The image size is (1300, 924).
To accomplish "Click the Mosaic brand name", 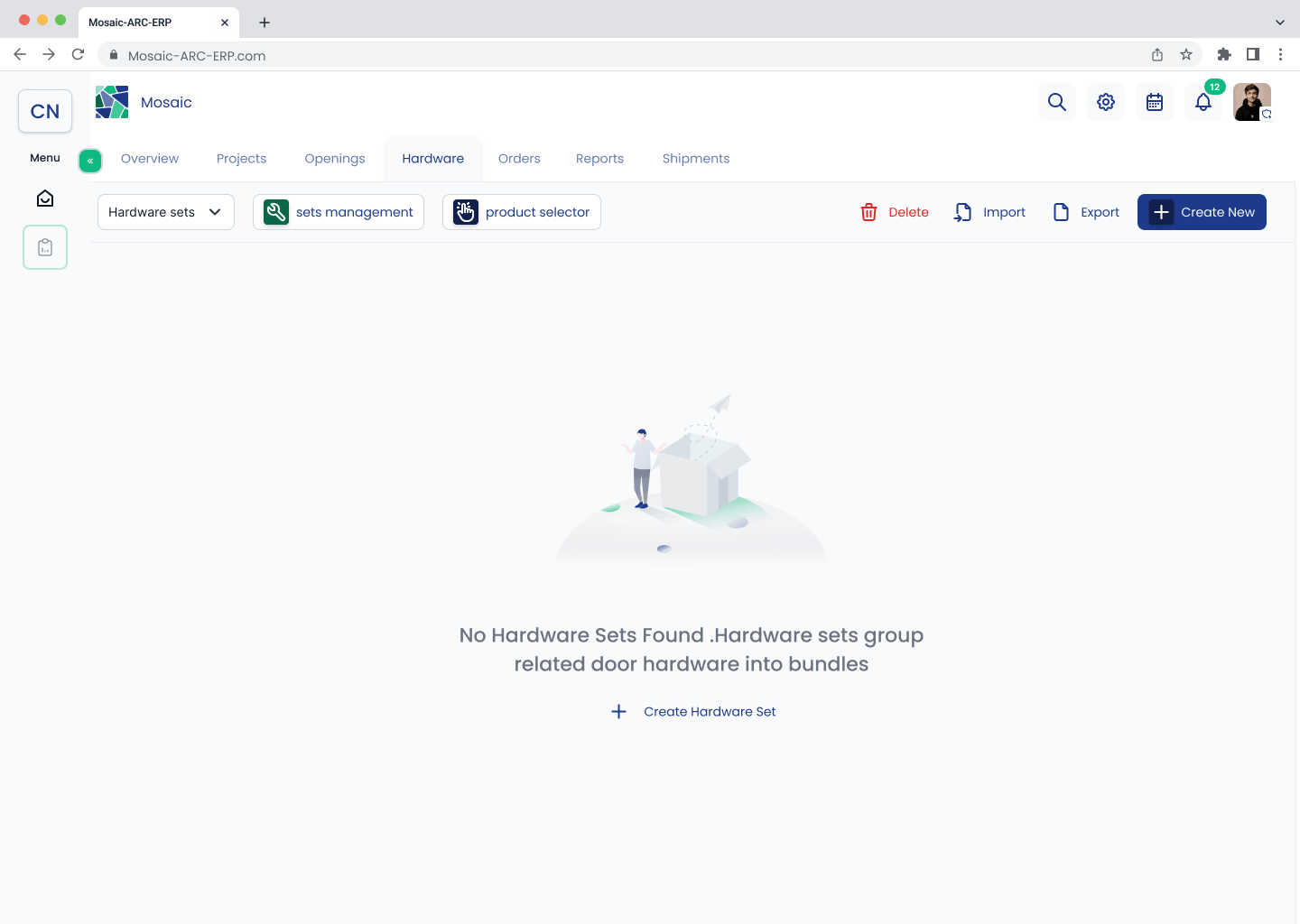I will tap(166, 102).
